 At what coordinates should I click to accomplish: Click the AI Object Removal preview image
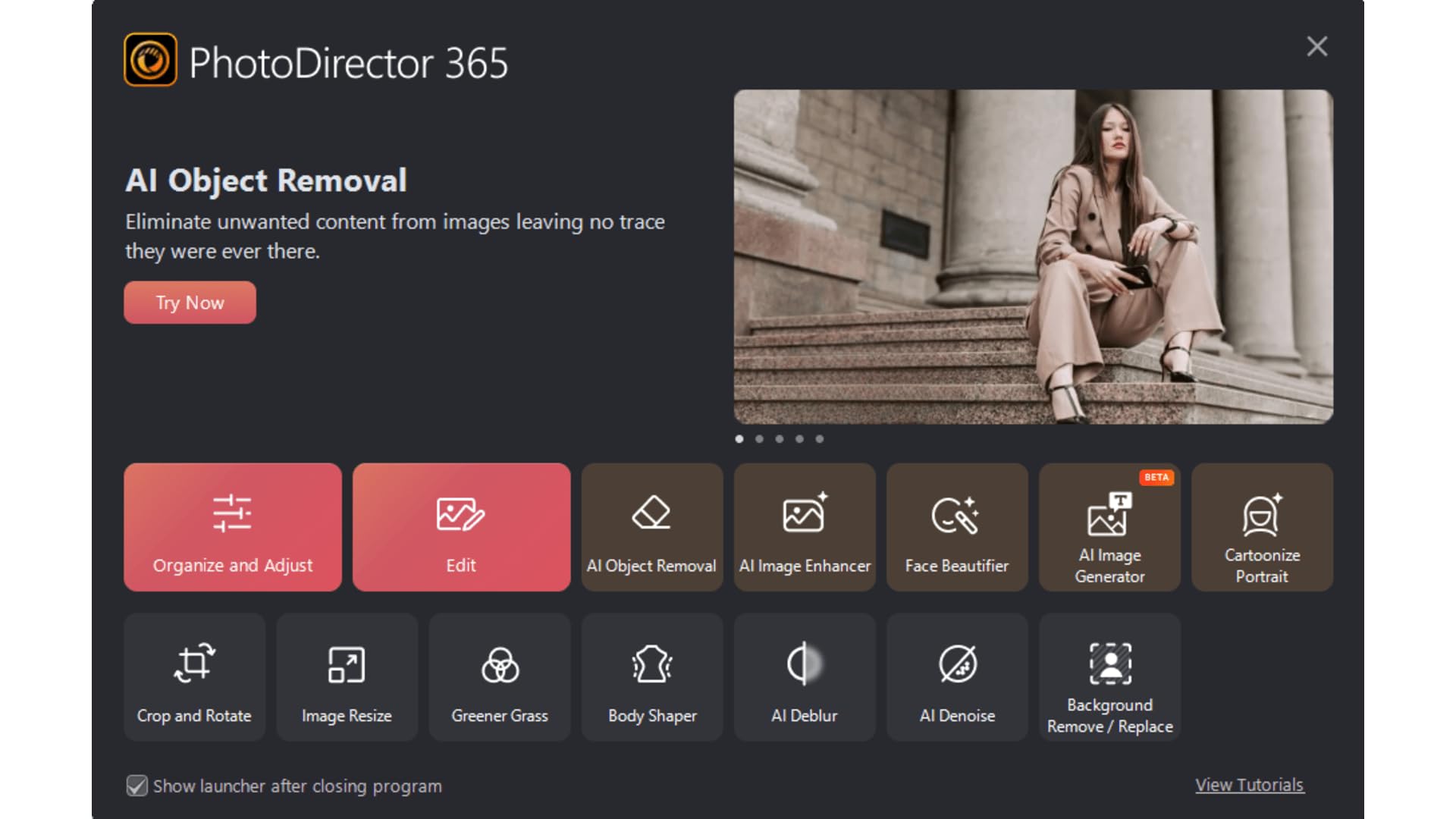(1033, 256)
